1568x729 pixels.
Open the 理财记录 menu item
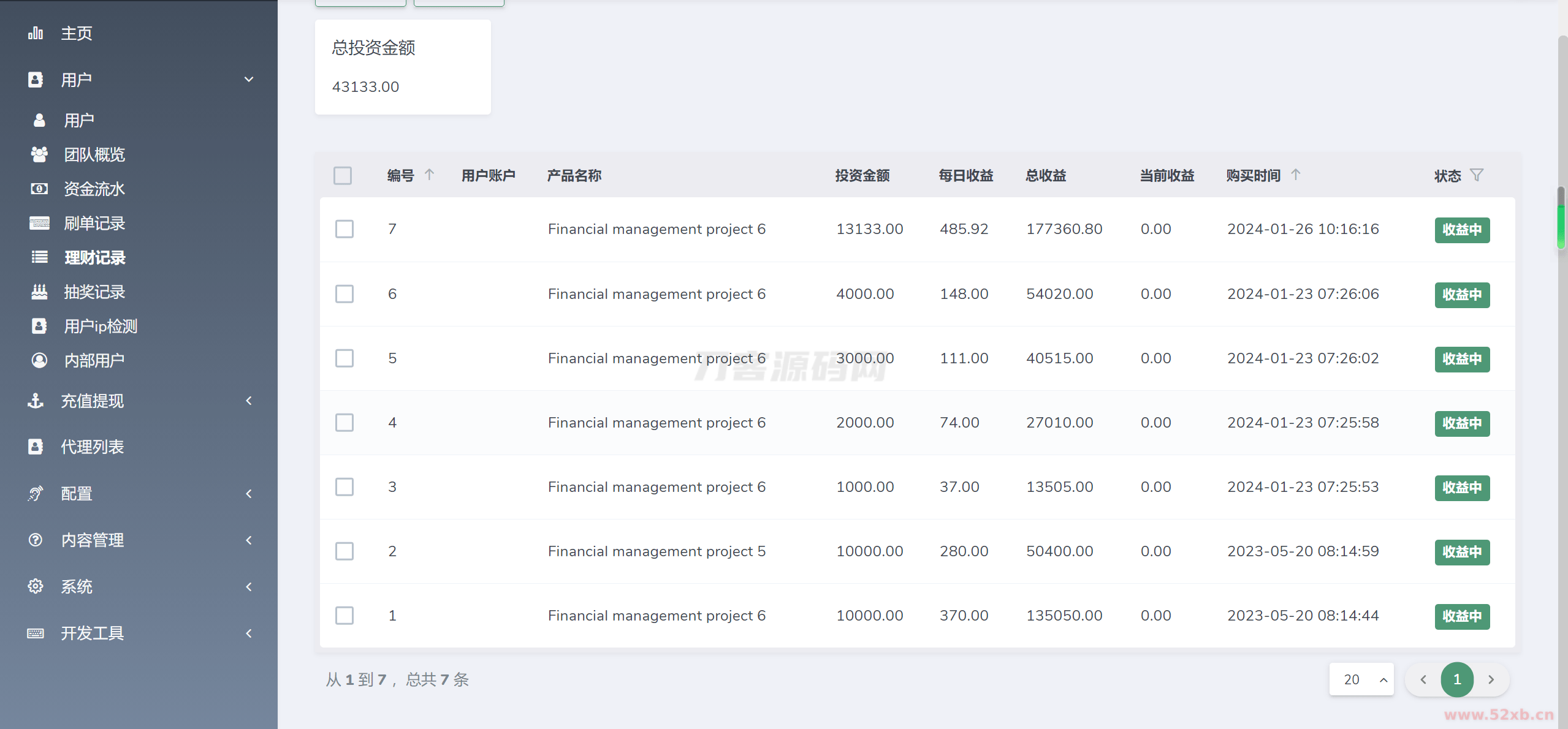(95, 257)
